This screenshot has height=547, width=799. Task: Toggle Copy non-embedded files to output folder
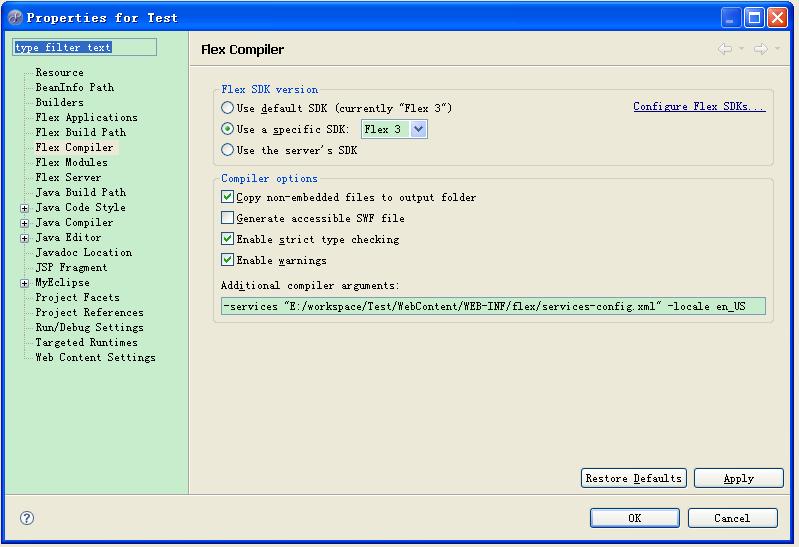[227, 197]
